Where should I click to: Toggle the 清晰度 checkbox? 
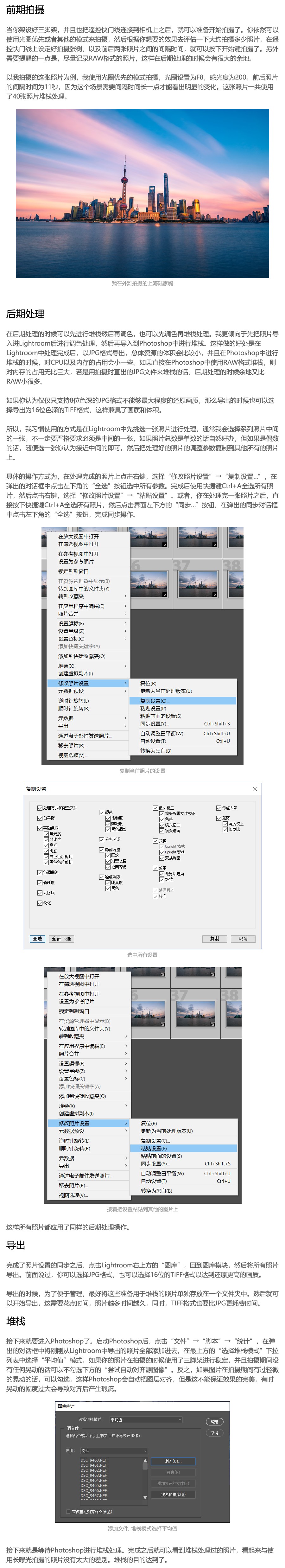pyautogui.click(x=40, y=883)
